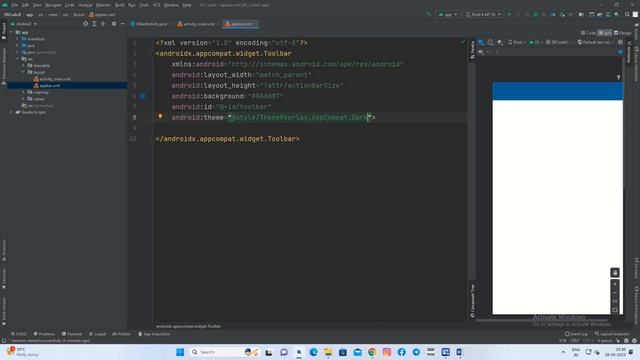This screenshot has height=360, width=640.
Task: Click the select opened file target icon
Action: click(85, 24)
